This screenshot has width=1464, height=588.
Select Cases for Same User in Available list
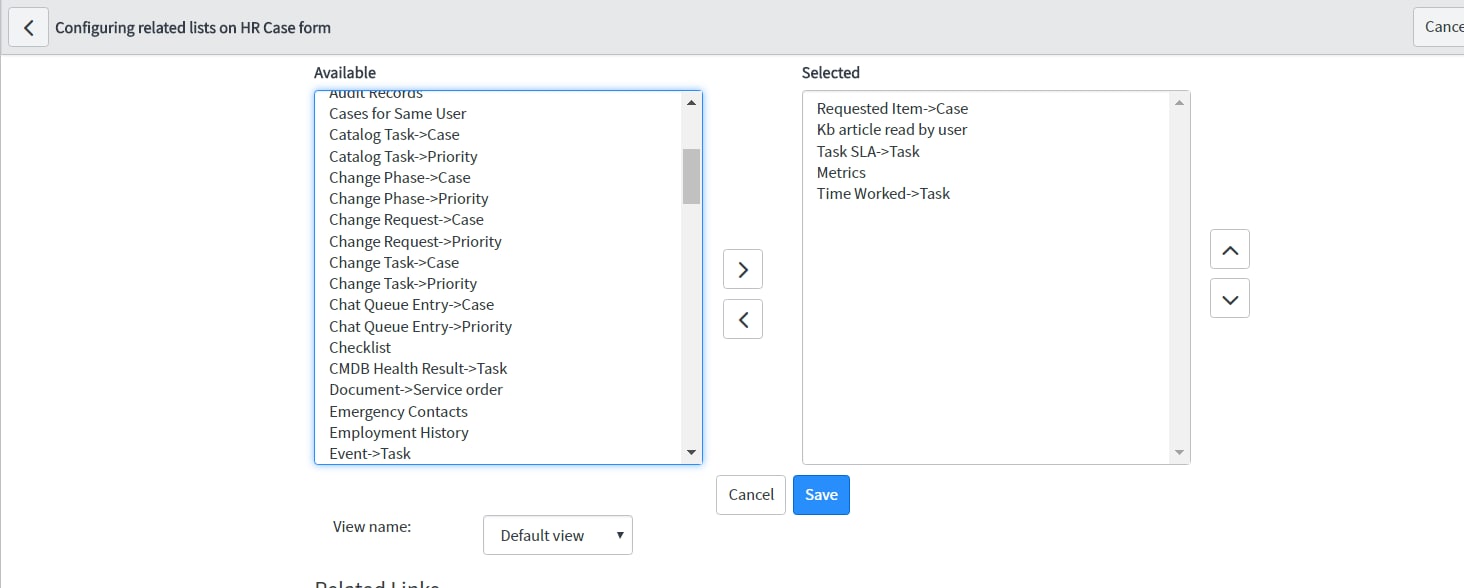397,113
